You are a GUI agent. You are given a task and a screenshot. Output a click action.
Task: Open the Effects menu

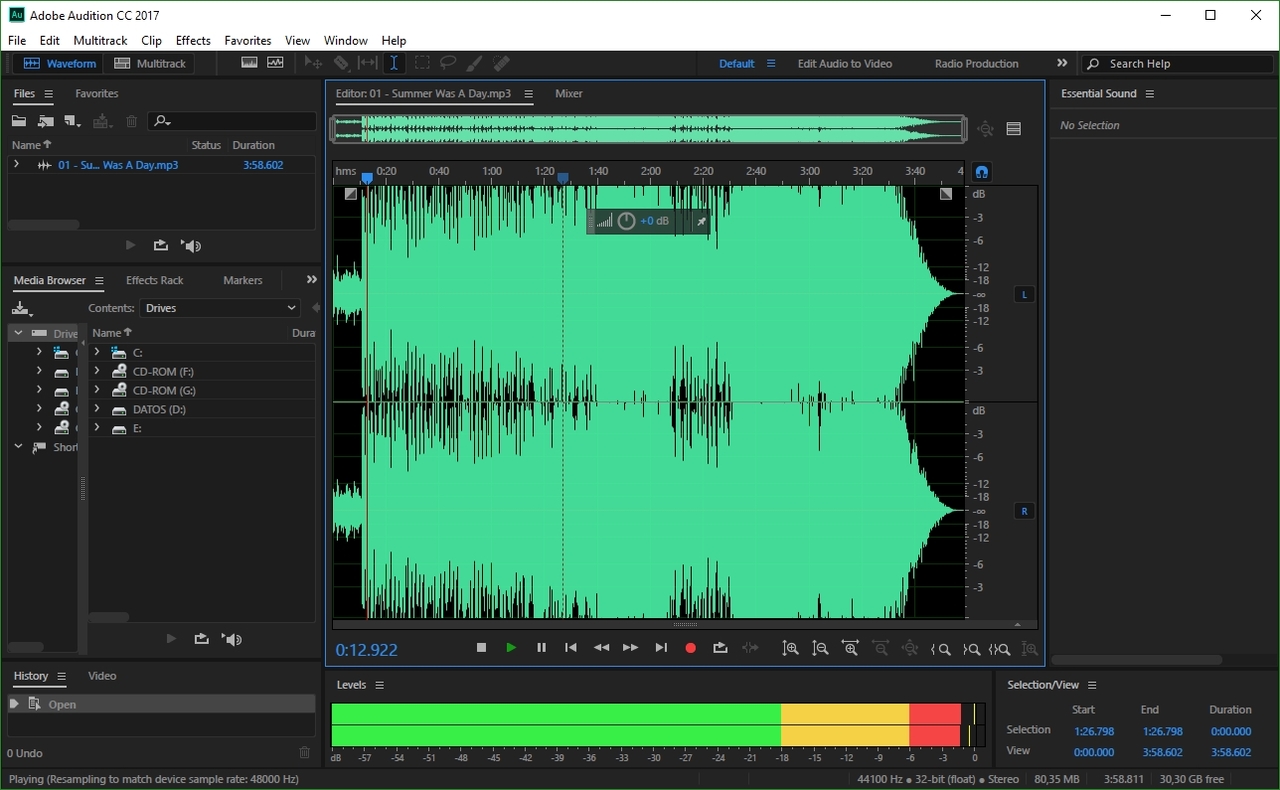[193, 40]
